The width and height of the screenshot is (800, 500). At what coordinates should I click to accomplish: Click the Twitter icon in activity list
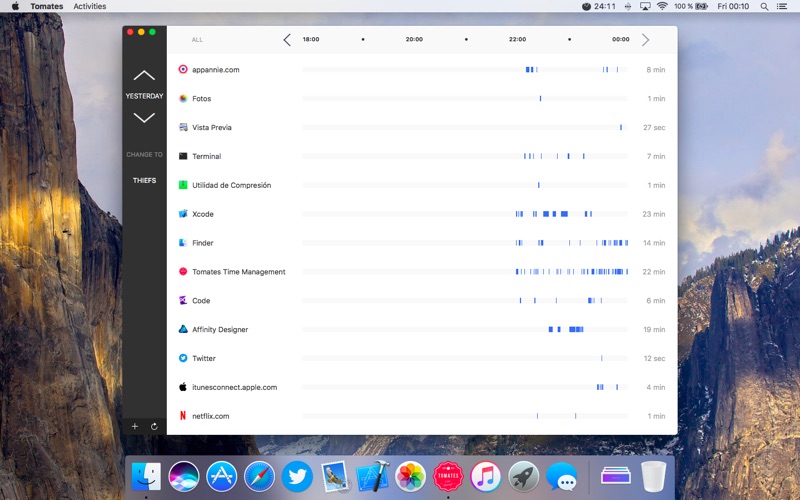183,358
